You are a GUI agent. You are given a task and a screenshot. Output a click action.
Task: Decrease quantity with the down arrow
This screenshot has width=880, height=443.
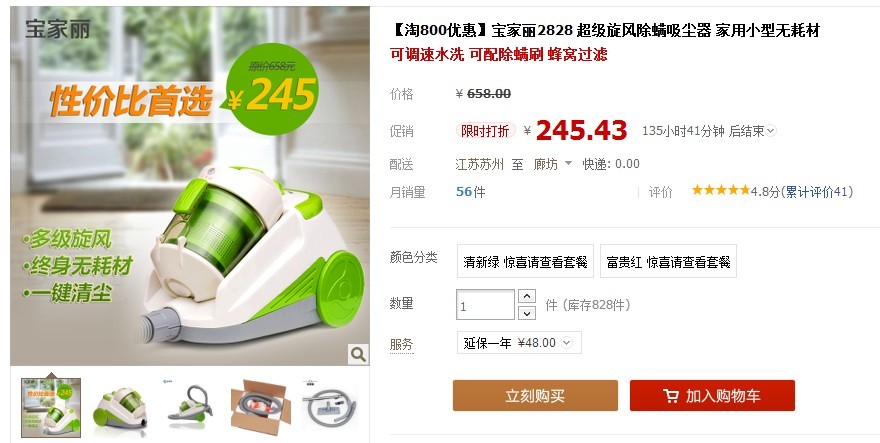tap(526, 313)
